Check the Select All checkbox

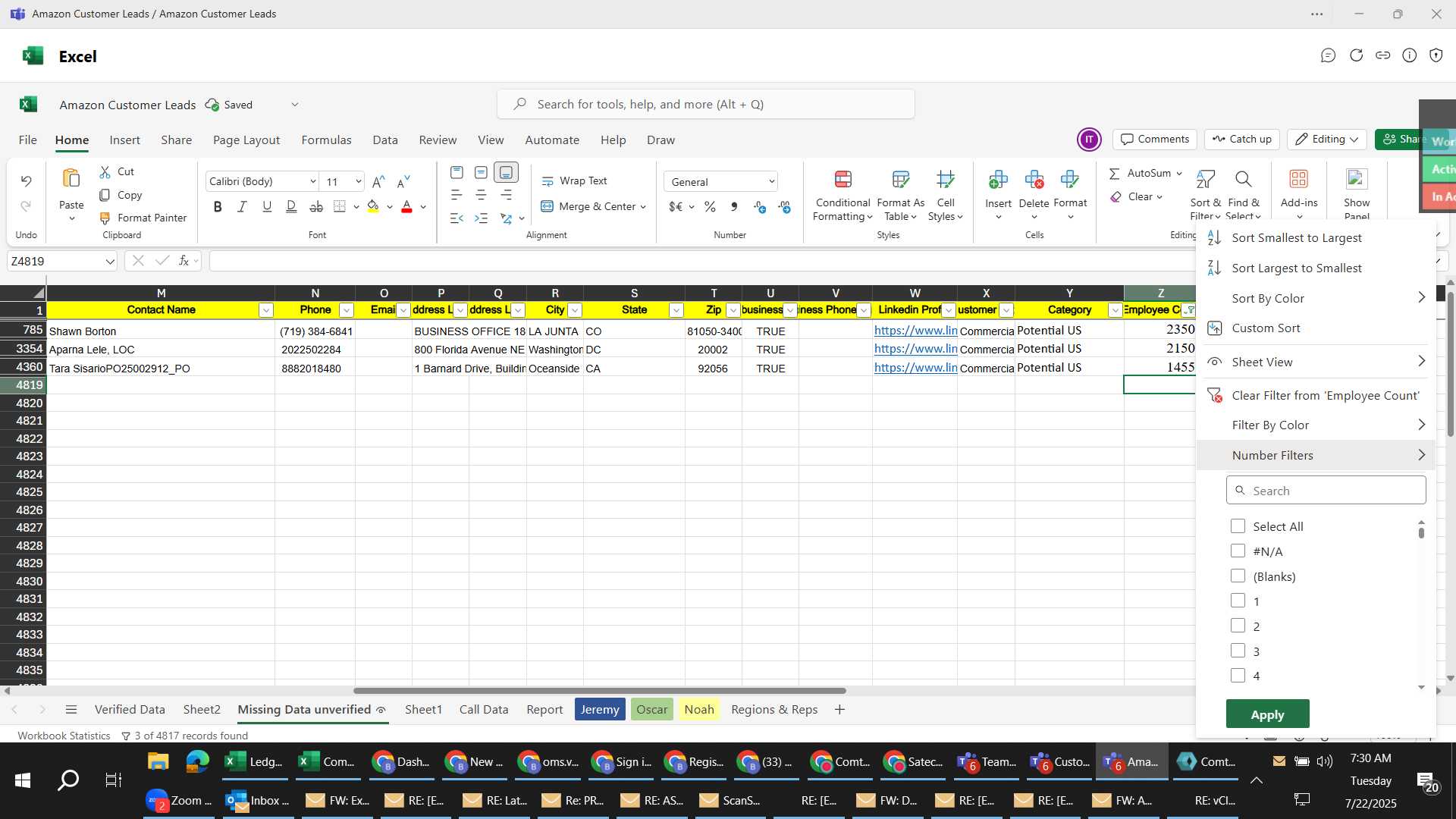(x=1238, y=526)
